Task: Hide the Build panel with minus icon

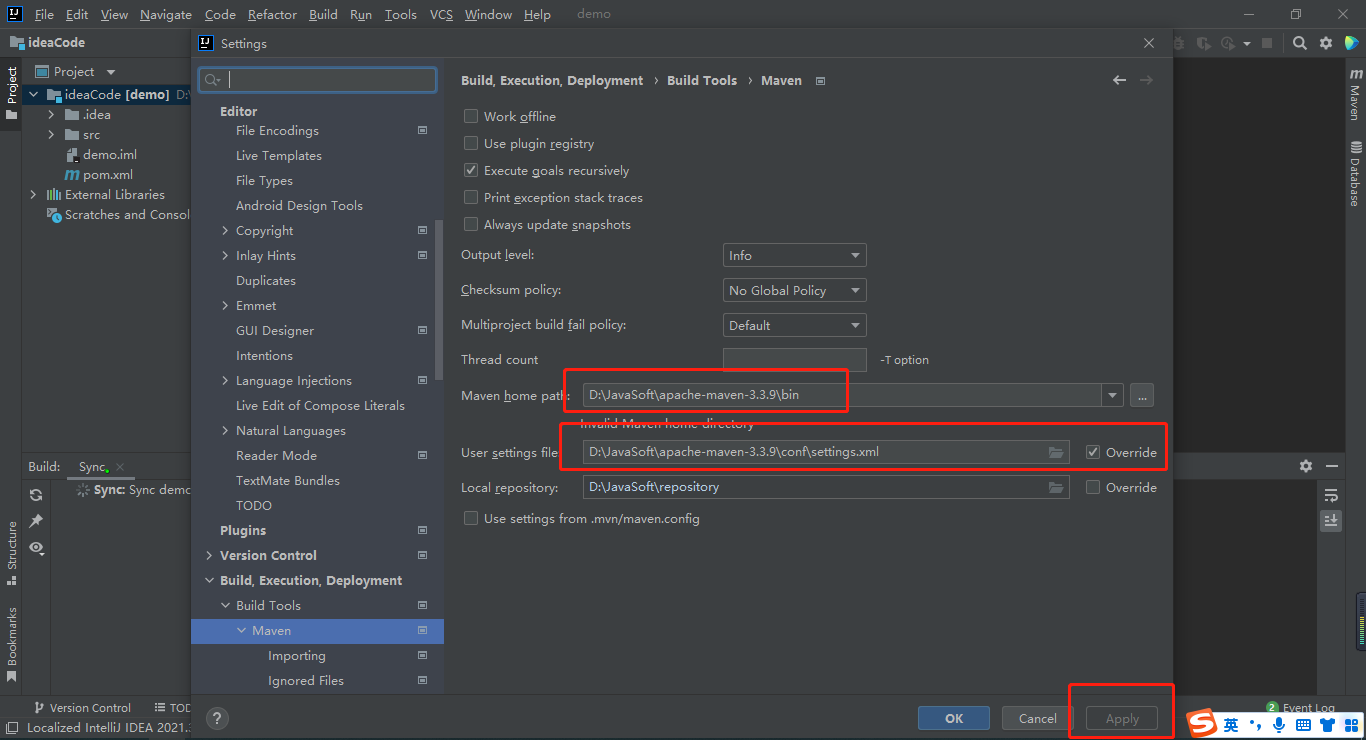Action: pyautogui.click(x=1332, y=466)
